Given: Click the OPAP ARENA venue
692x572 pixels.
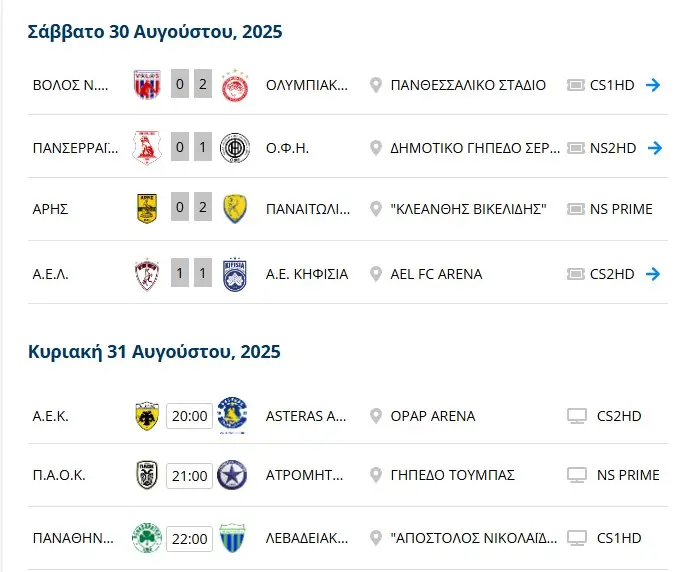Looking at the screenshot, I should tap(433, 416).
